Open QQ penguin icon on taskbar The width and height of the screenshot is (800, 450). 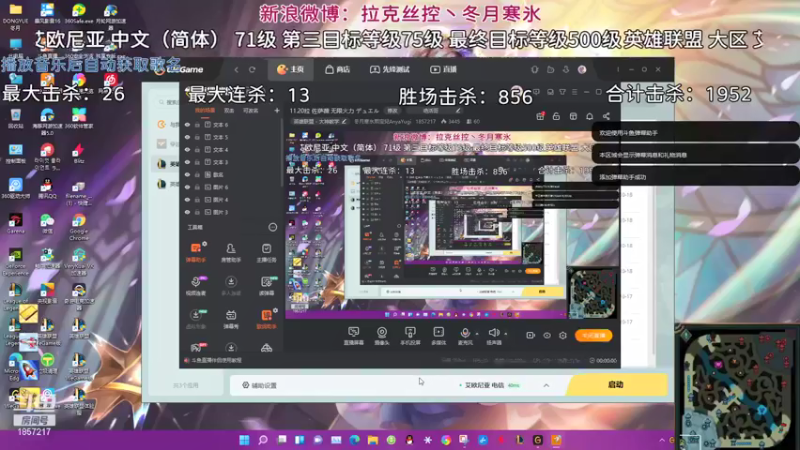(x=409, y=440)
